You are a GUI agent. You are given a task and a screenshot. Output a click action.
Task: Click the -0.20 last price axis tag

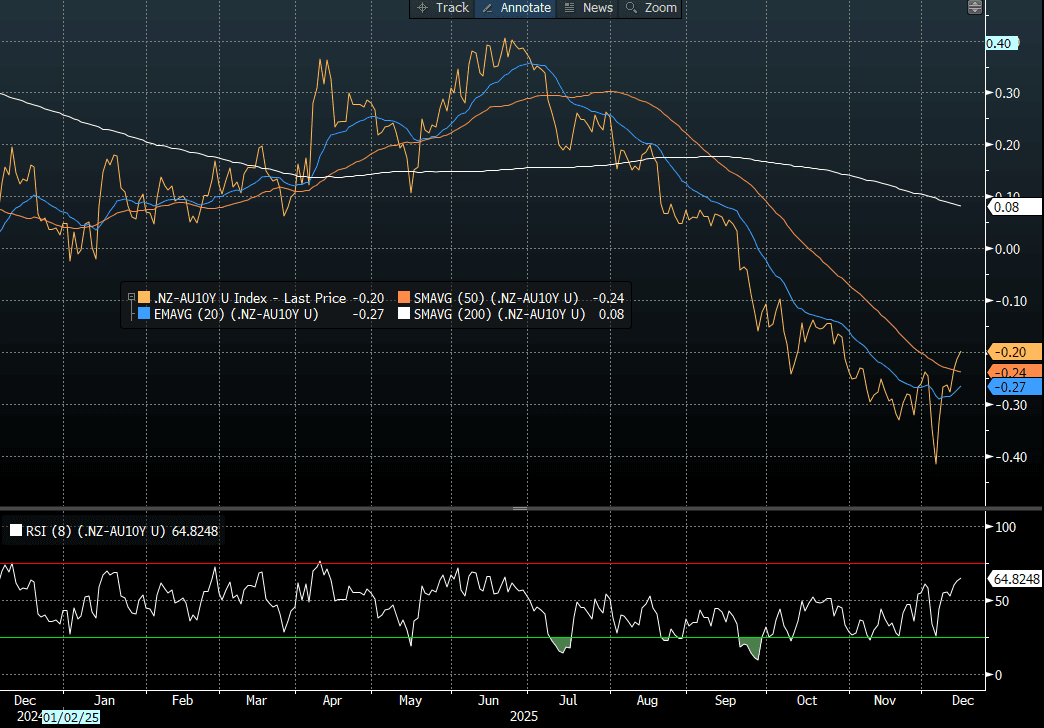click(x=1014, y=352)
